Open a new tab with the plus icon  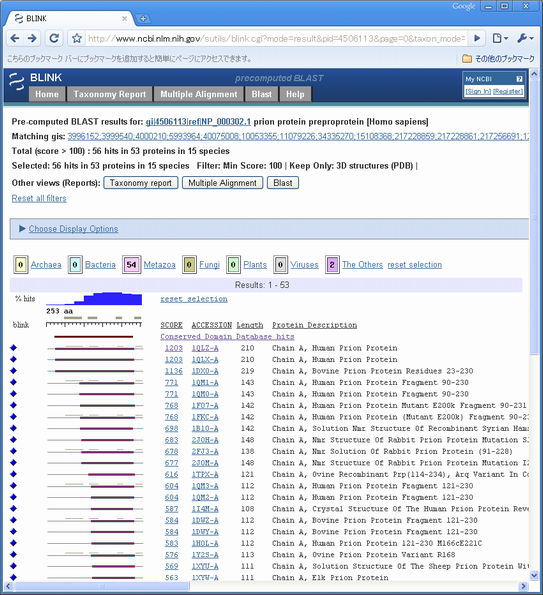[x=143, y=18]
